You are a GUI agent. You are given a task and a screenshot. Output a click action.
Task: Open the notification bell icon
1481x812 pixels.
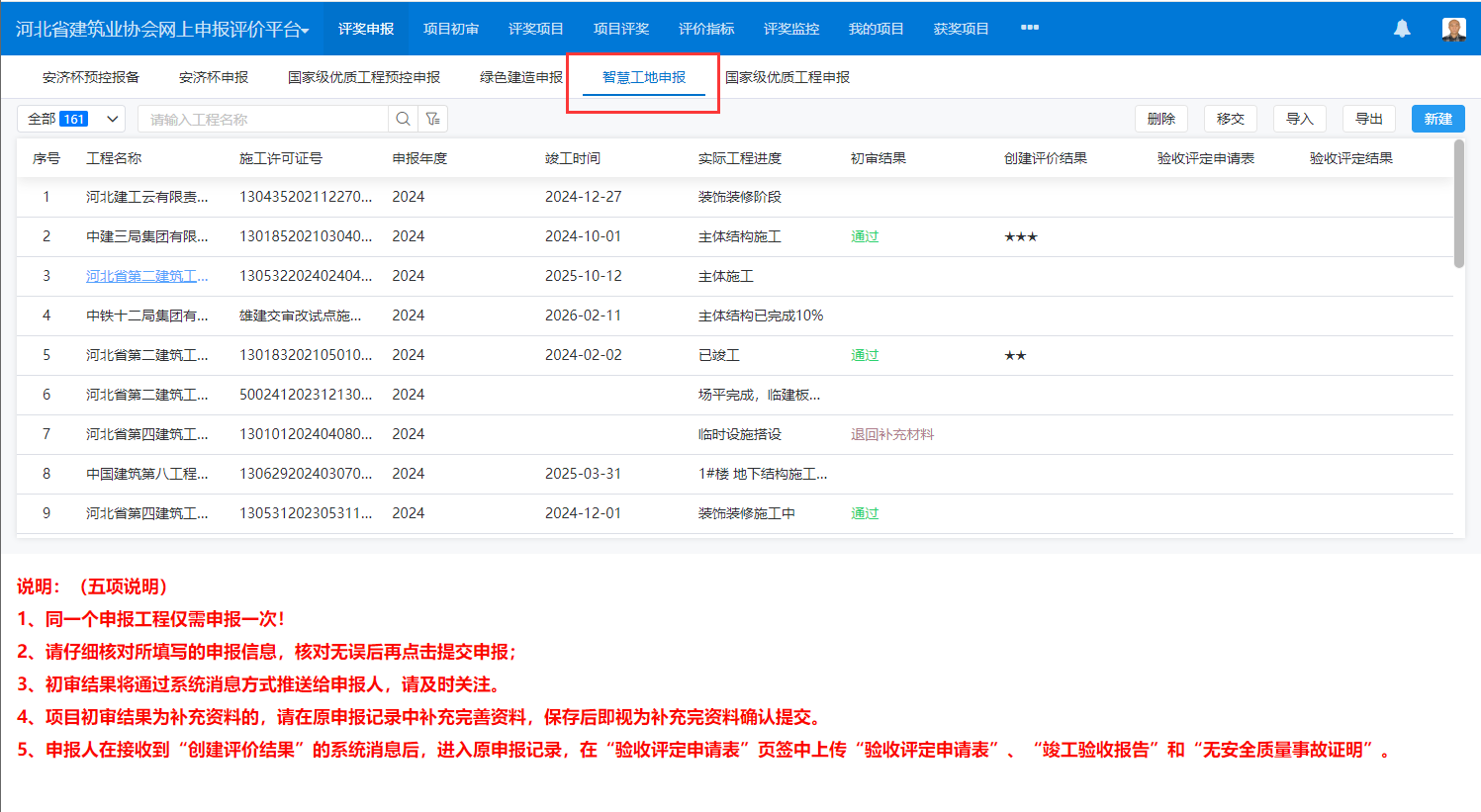[x=1402, y=29]
